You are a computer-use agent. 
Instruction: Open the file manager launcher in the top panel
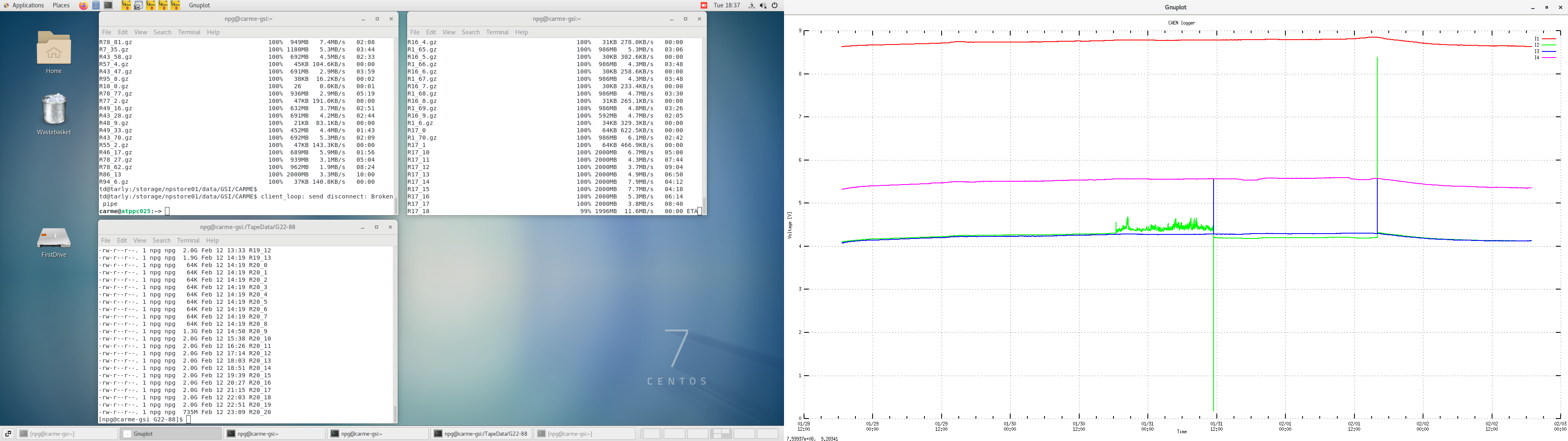pos(96,5)
